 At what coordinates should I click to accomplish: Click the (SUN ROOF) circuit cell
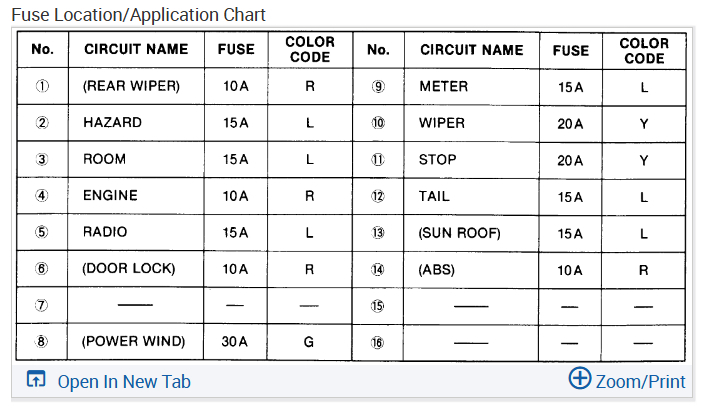(x=459, y=233)
